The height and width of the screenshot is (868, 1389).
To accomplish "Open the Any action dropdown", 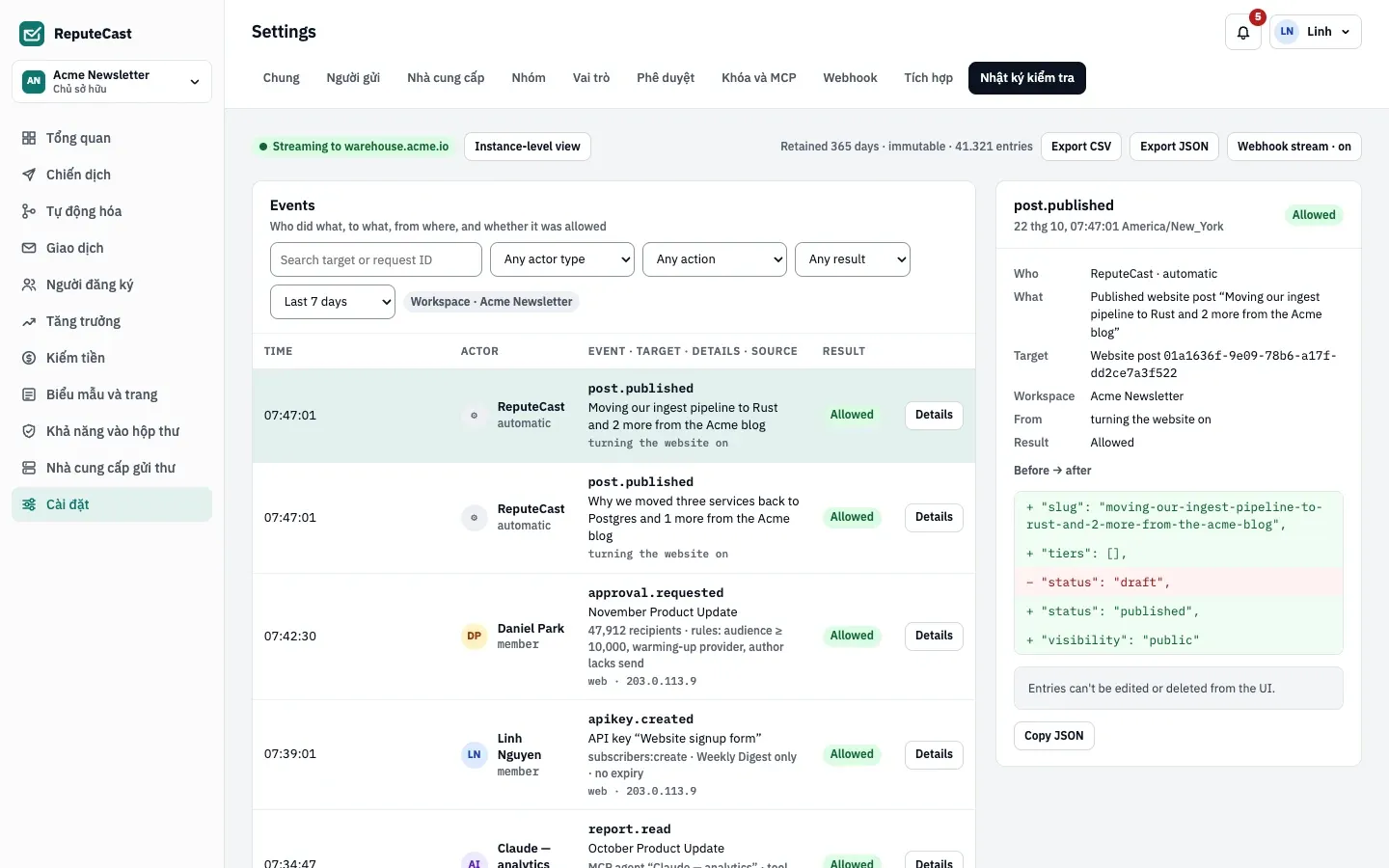I will (715, 259).
